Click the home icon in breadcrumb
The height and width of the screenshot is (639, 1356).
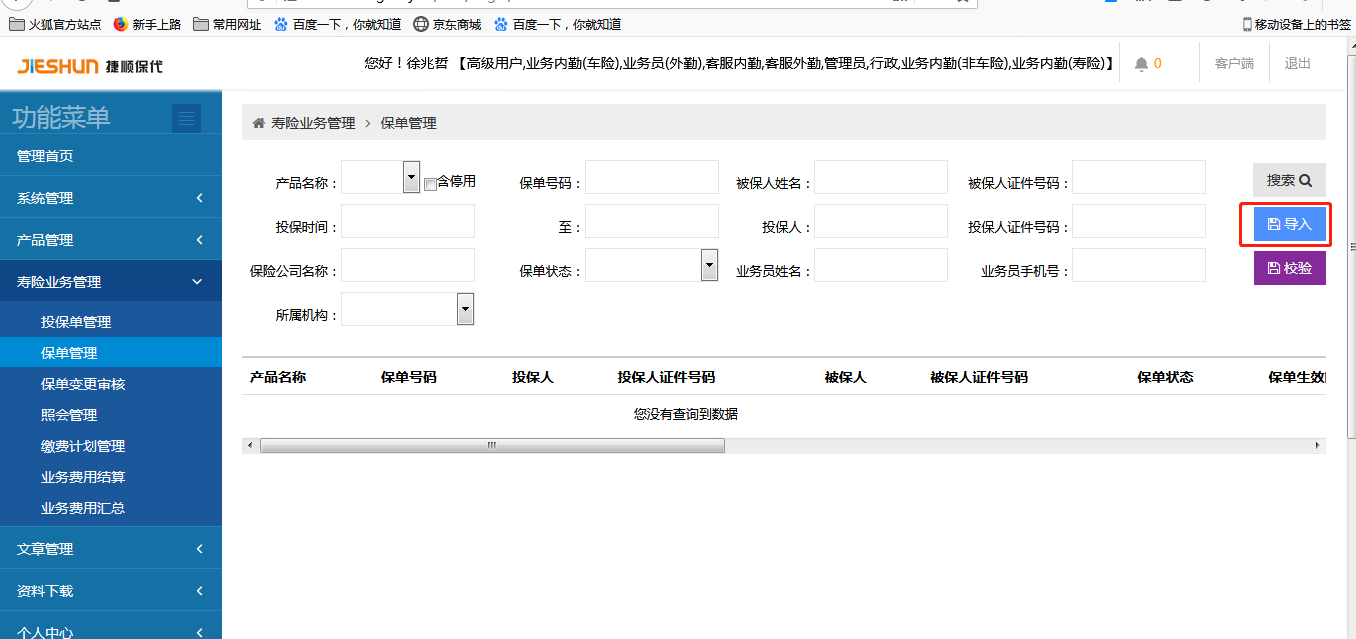point(259,123)
